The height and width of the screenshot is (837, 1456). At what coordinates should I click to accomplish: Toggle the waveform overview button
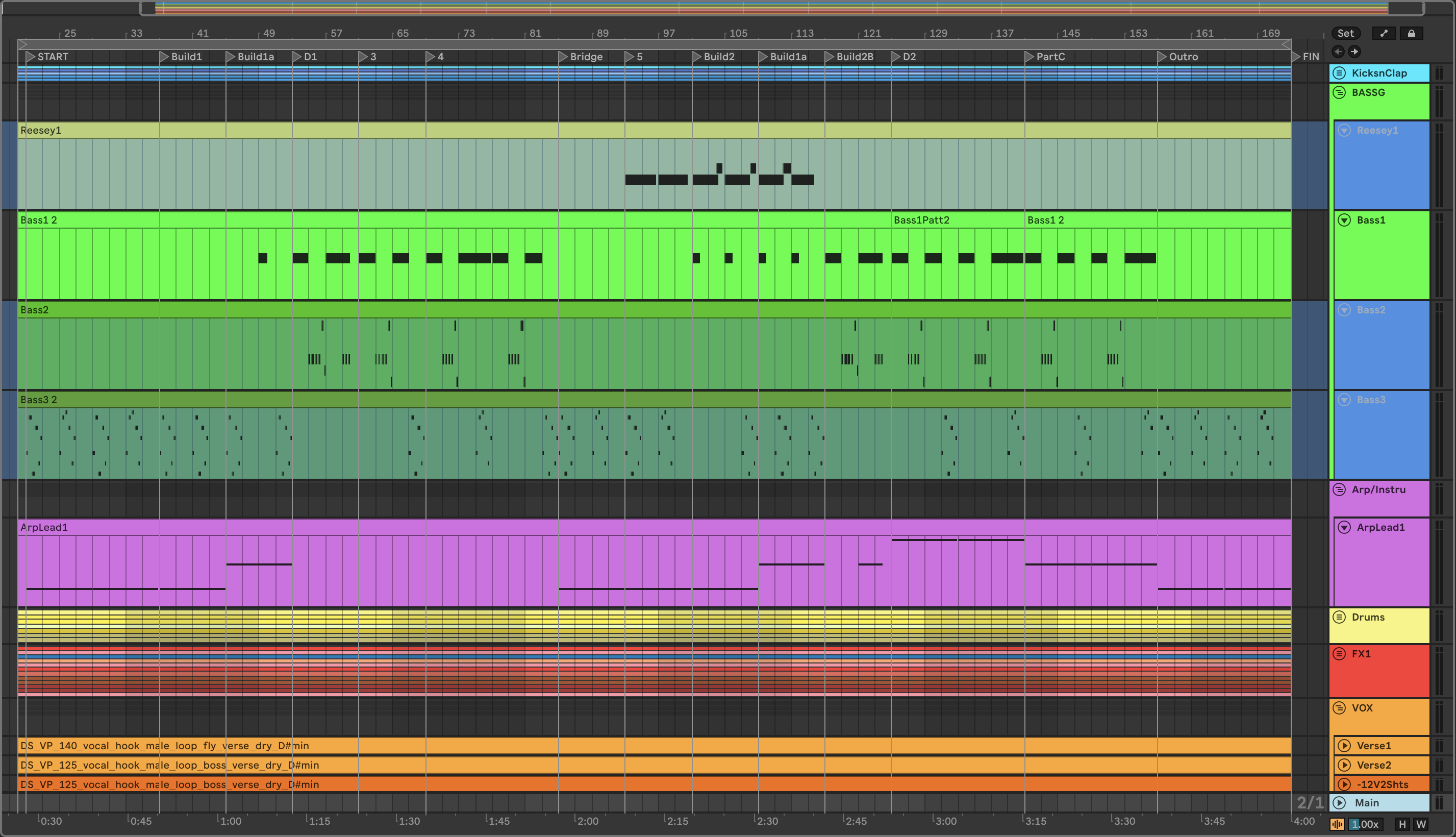pyautogui.click(x=1337, y=824)
